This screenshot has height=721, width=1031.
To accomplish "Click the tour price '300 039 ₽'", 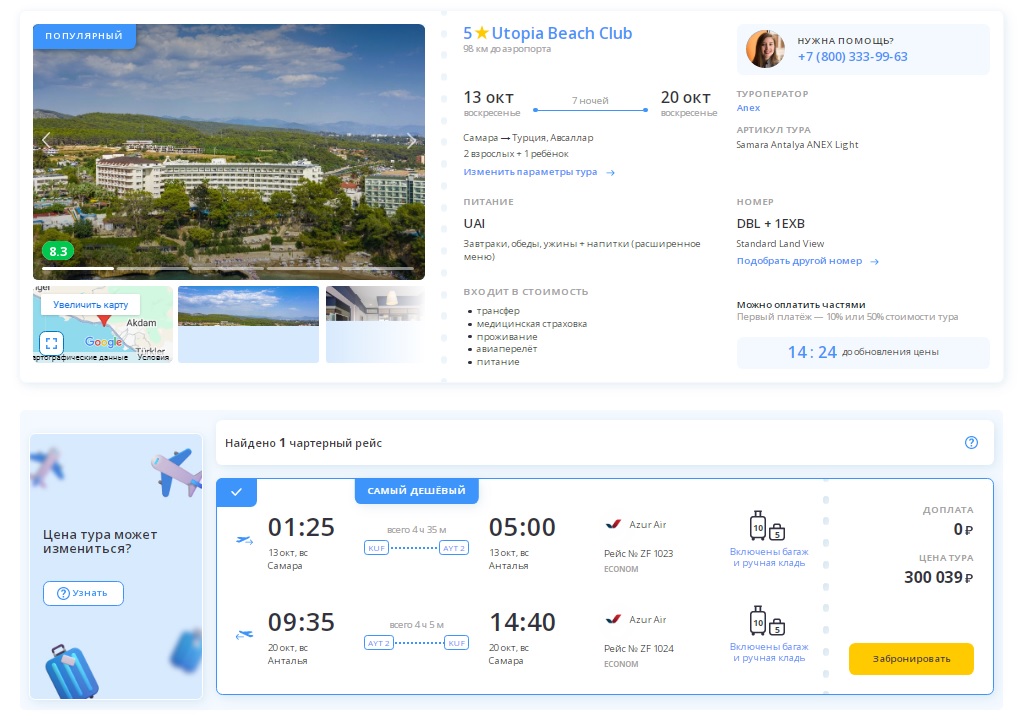I will [938, 577].
